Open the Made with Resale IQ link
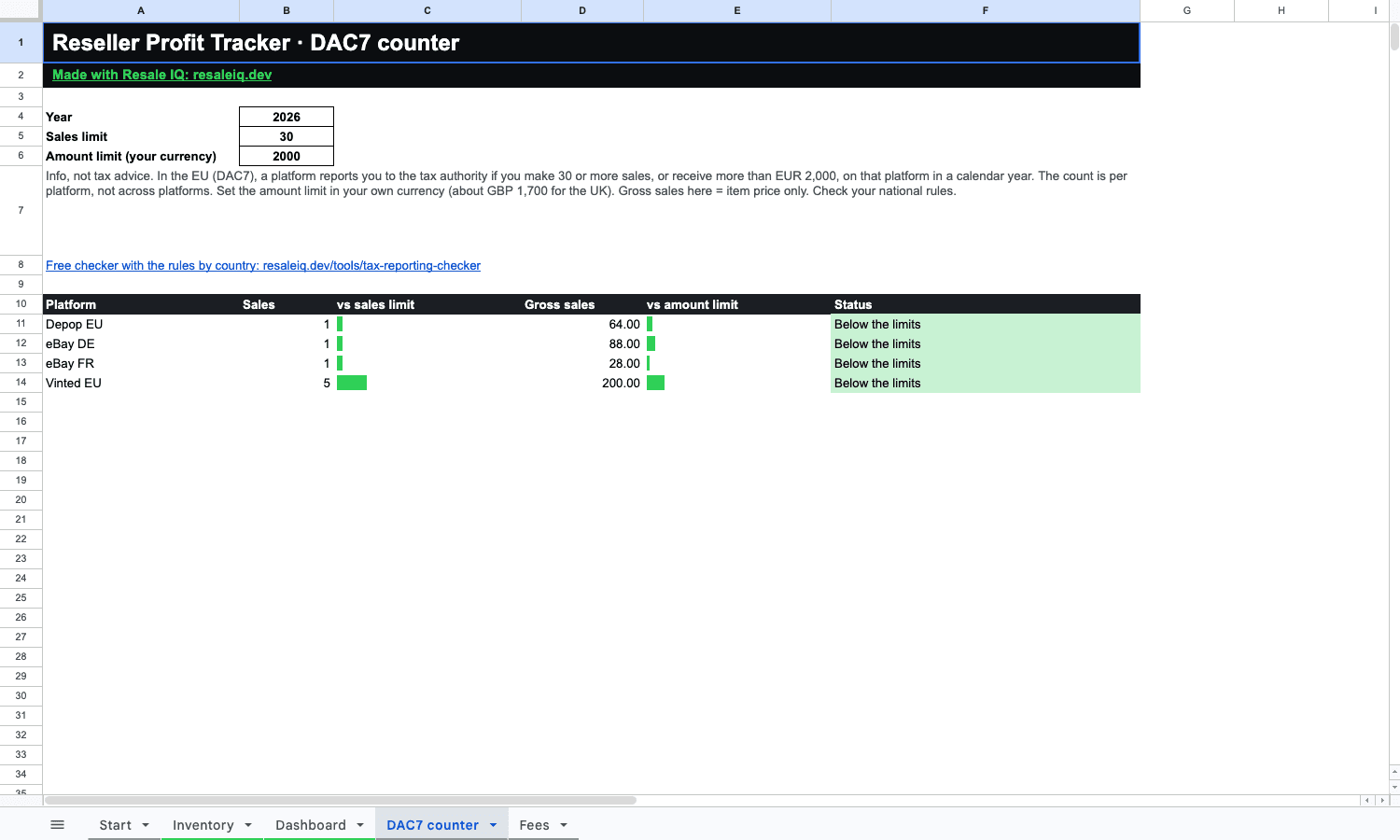1400x840 pixels. pos(161,75)
